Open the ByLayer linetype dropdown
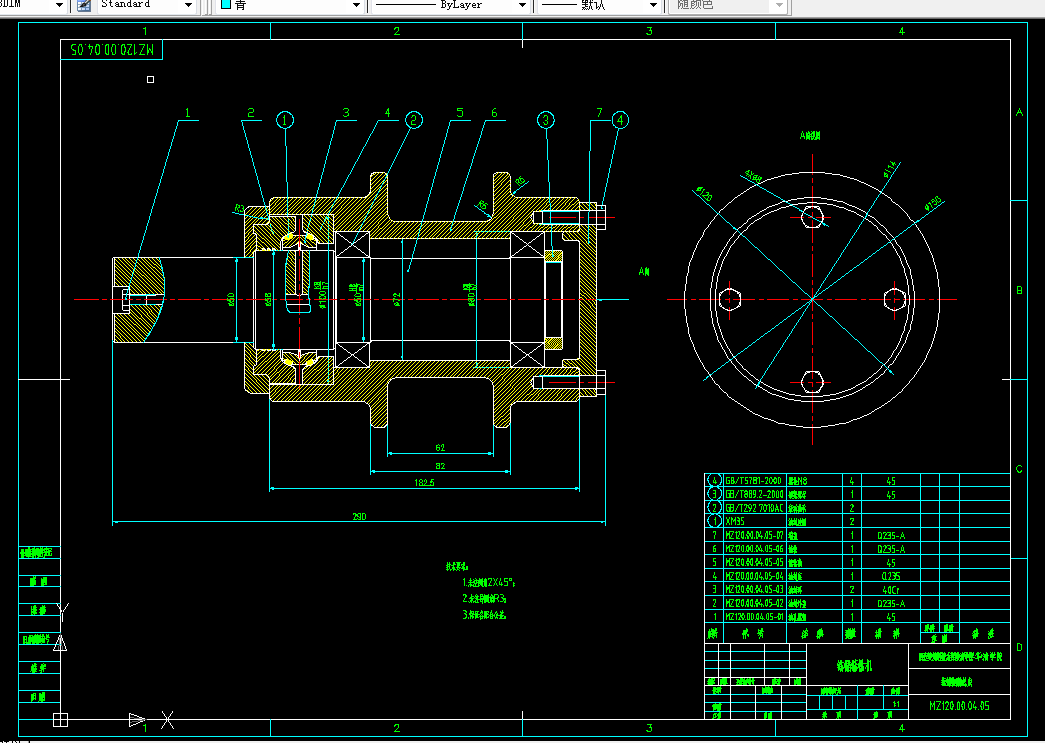 tap(522, 5)
